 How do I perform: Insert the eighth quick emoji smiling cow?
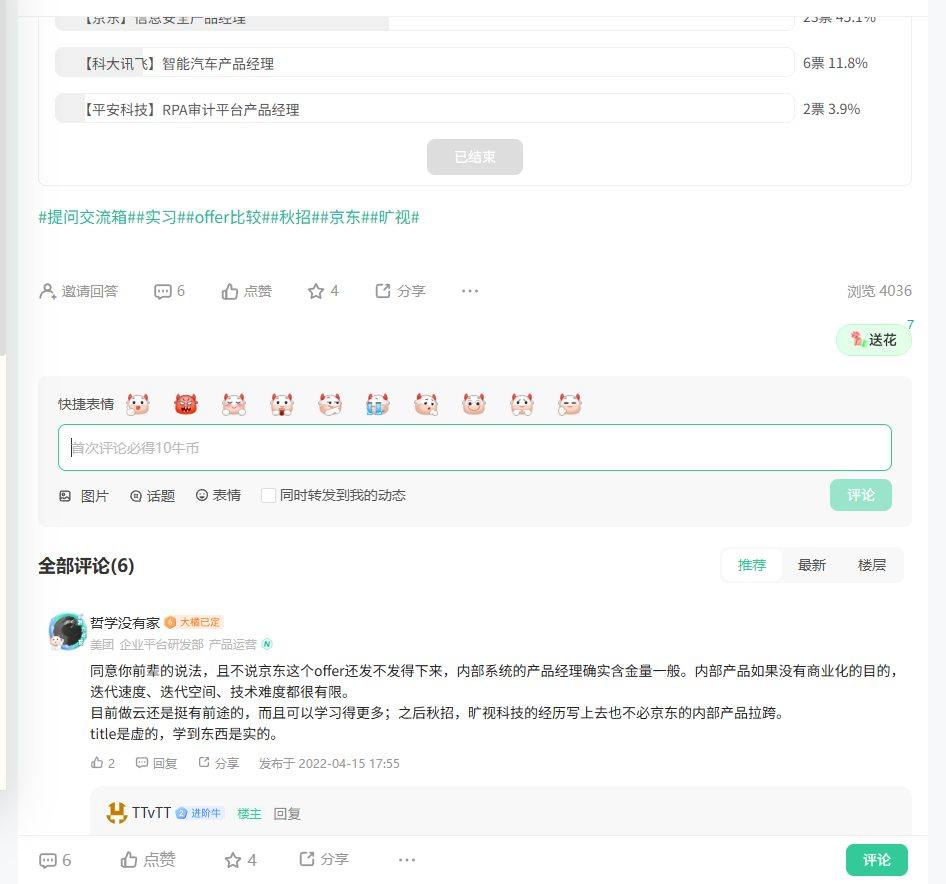pos(474,404)
